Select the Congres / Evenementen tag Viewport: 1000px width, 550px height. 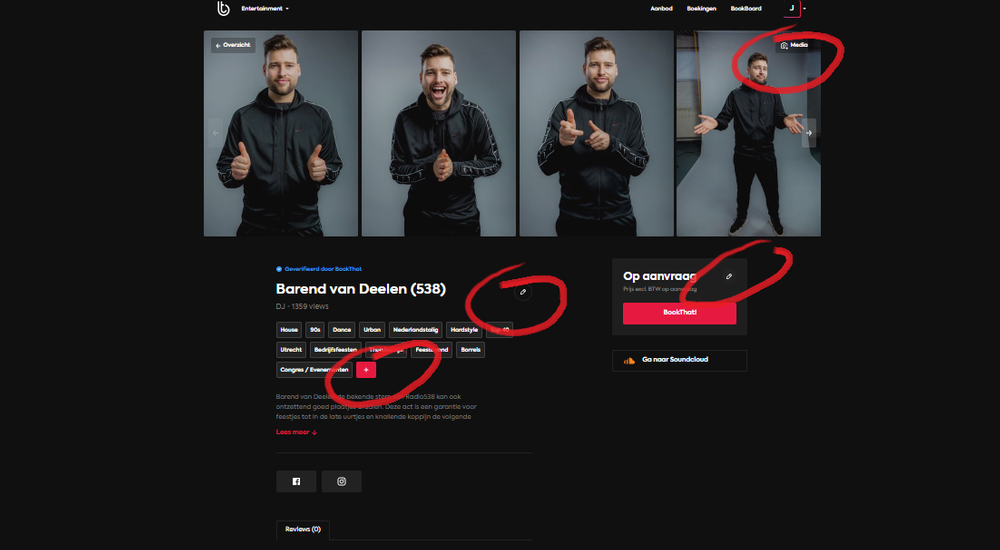314,370
